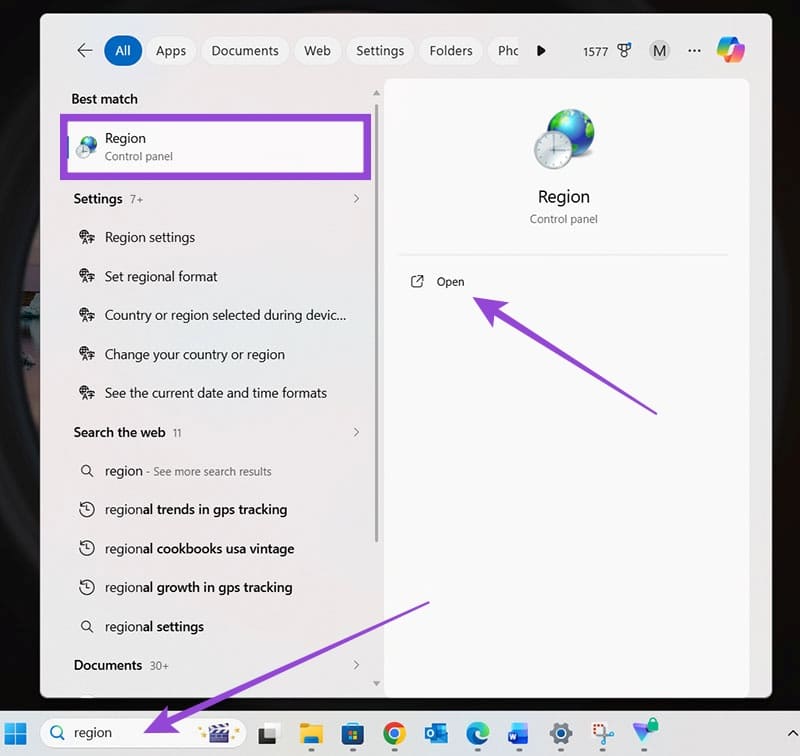Image resolution: width=800 pixels, height=756 pixels.
Task: Click Open to launch the Region control panel
Action: [450, 281]
